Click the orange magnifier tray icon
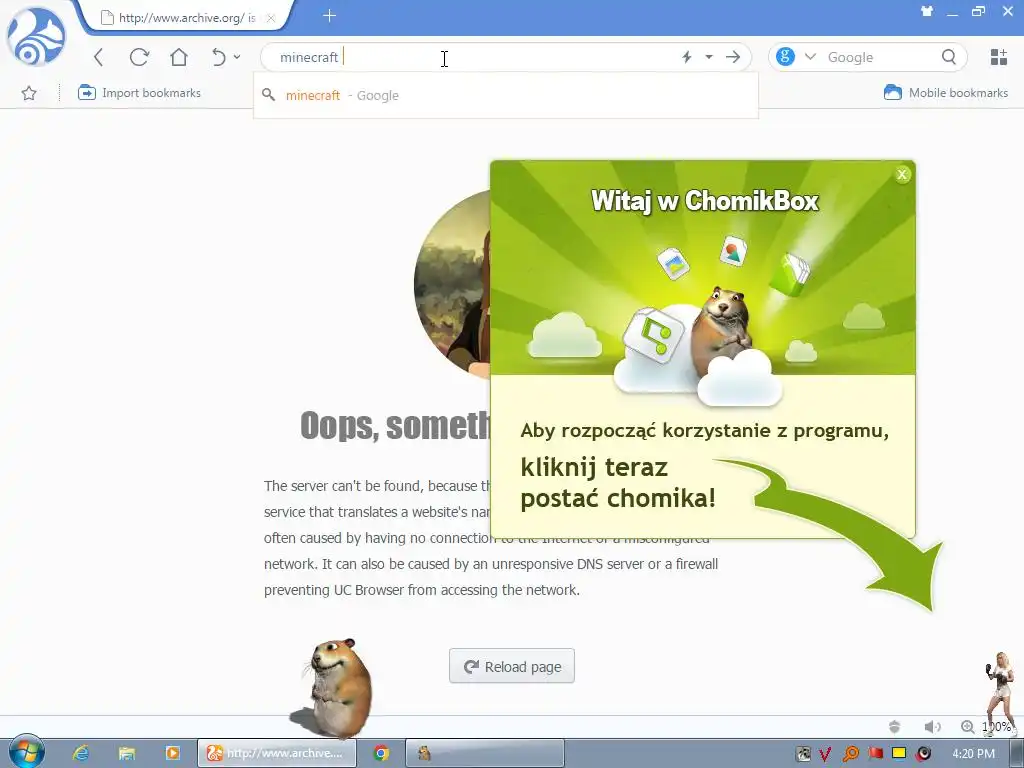 click(x=850, y=754)
